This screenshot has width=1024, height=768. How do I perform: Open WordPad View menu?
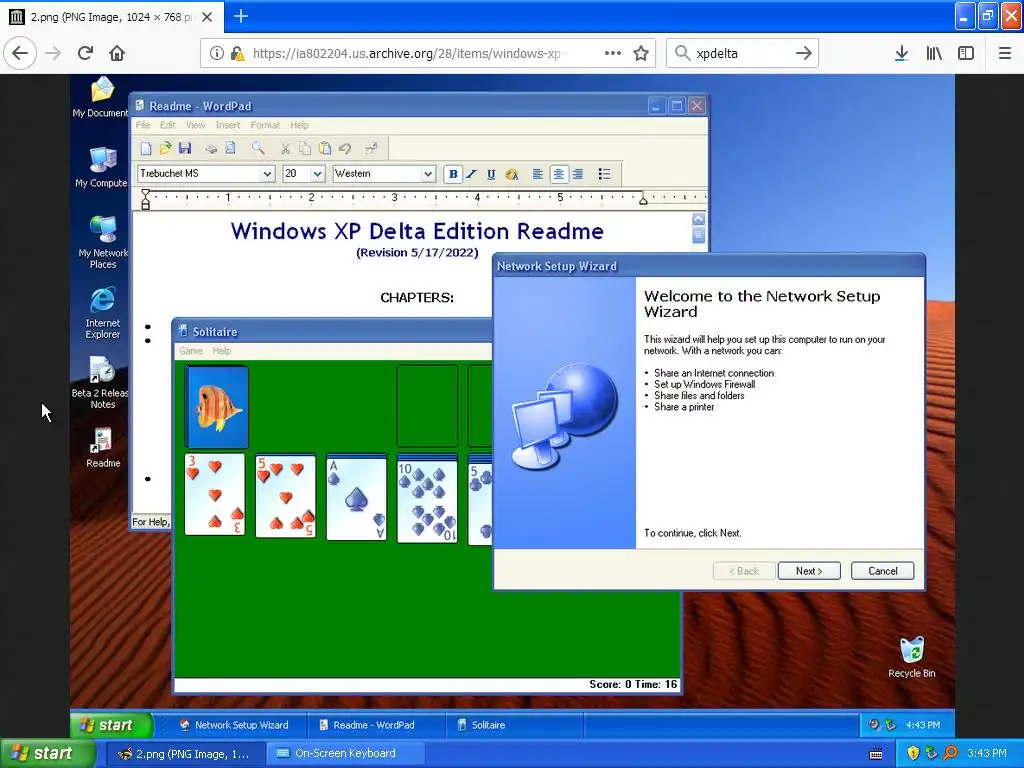[x=195, y=125]
